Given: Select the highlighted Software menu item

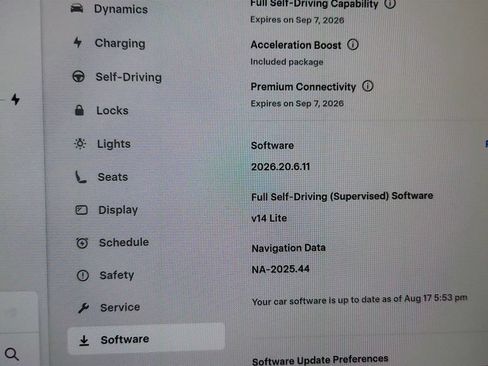Looking at the screenshot, I should [146, 339].
